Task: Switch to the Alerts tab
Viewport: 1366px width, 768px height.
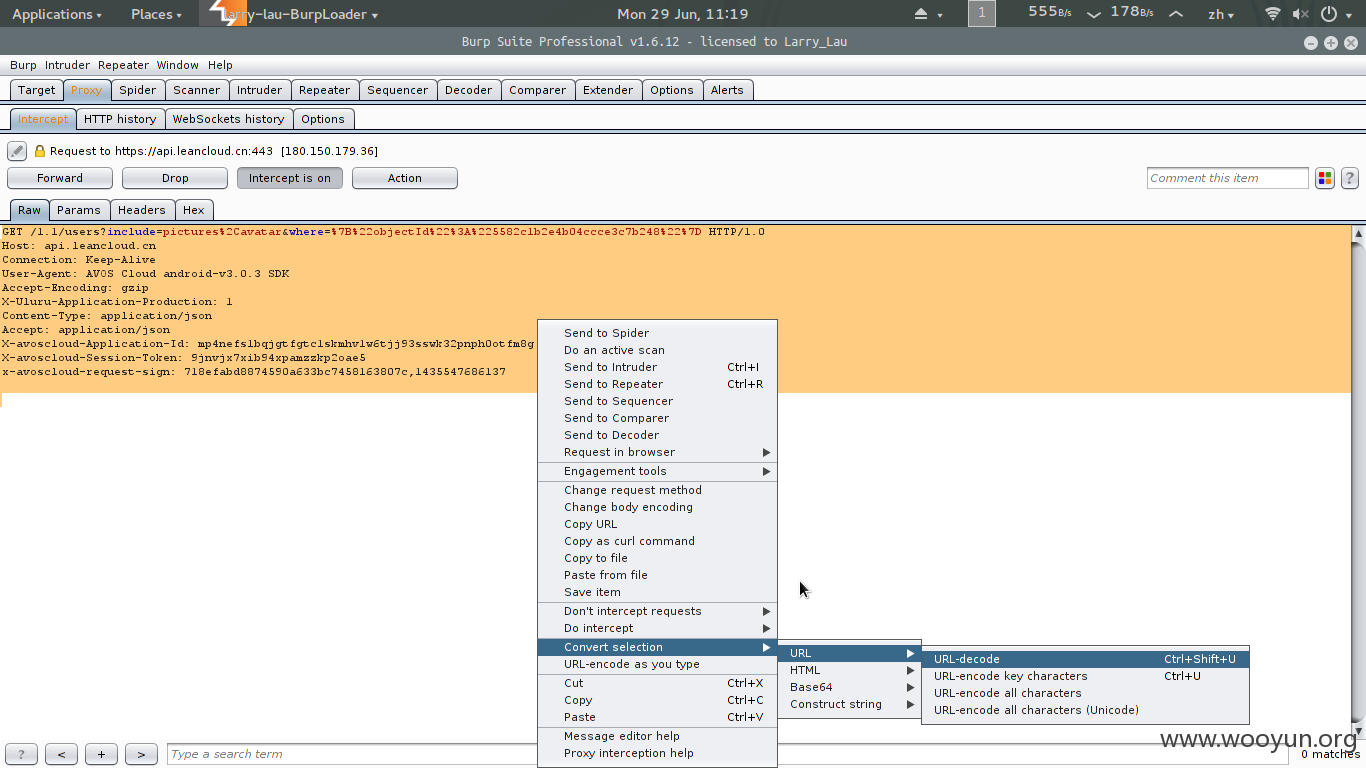Action: 727,90
